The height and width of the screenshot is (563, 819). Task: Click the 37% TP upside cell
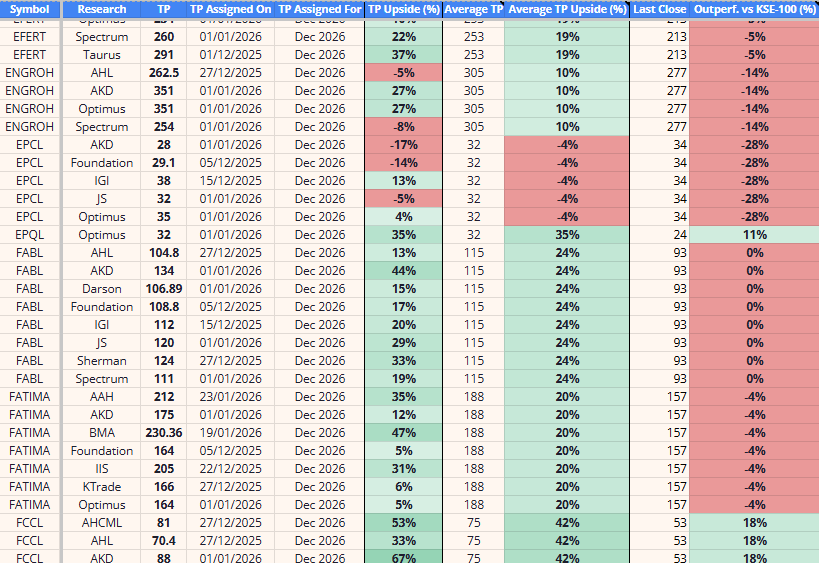tap(404, 55)
